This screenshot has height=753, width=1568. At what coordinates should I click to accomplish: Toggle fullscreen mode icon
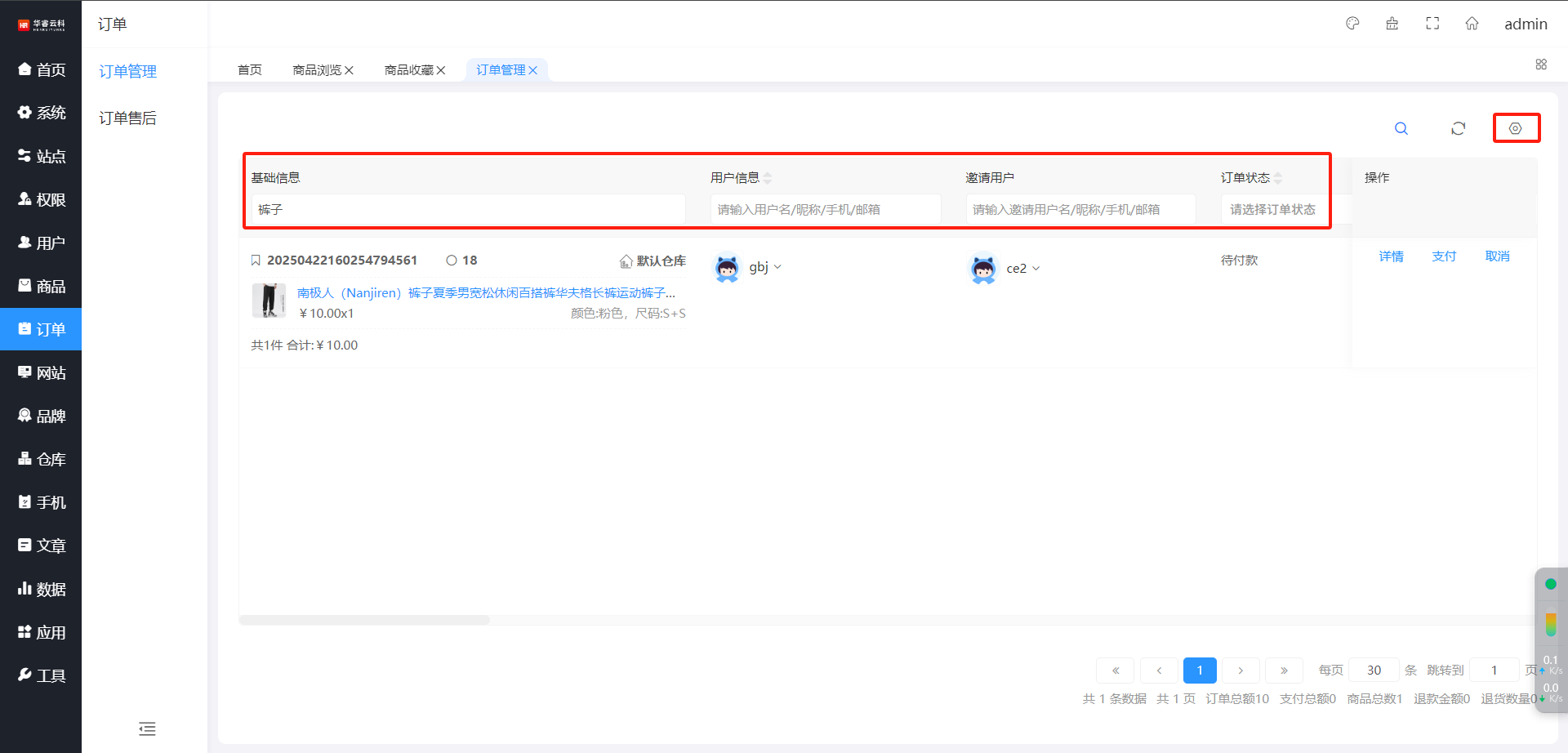1432,24
